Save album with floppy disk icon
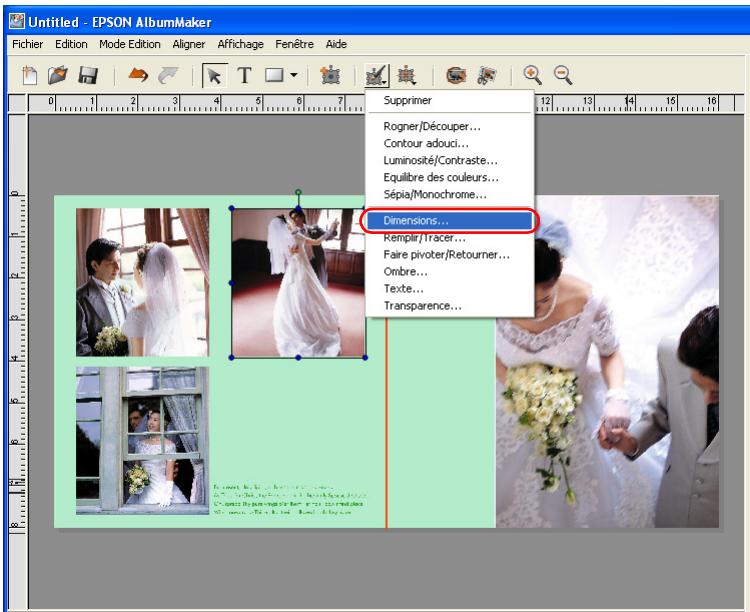The image size is (750, 612). 88,76
